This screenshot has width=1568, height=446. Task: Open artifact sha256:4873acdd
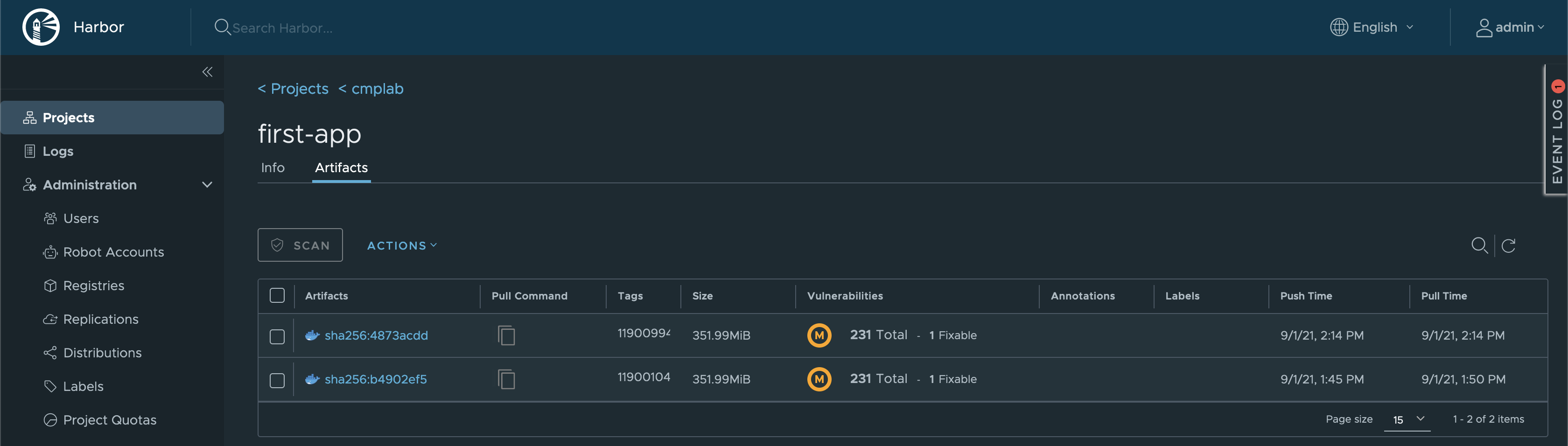click(x=376, y=335)
